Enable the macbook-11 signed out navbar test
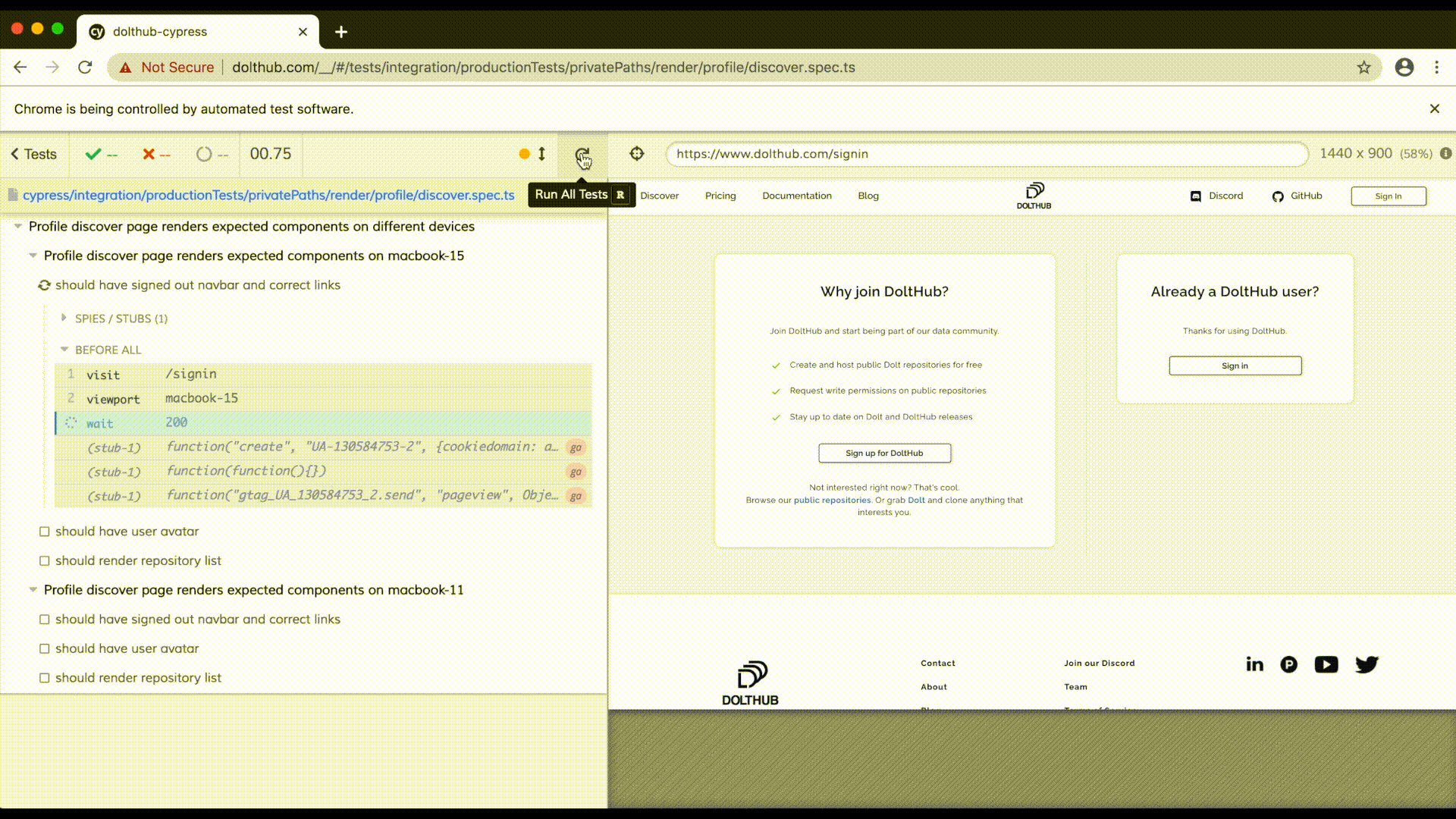The height and width of the screenshot is (819, 1456). [44, 618]
